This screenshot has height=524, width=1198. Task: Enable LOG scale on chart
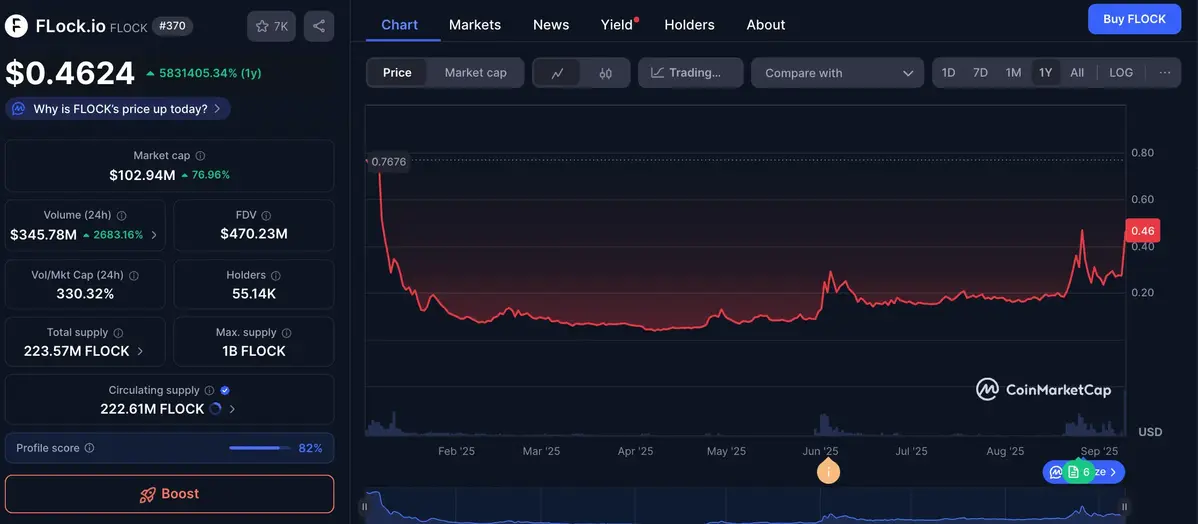pos(1121,73)
